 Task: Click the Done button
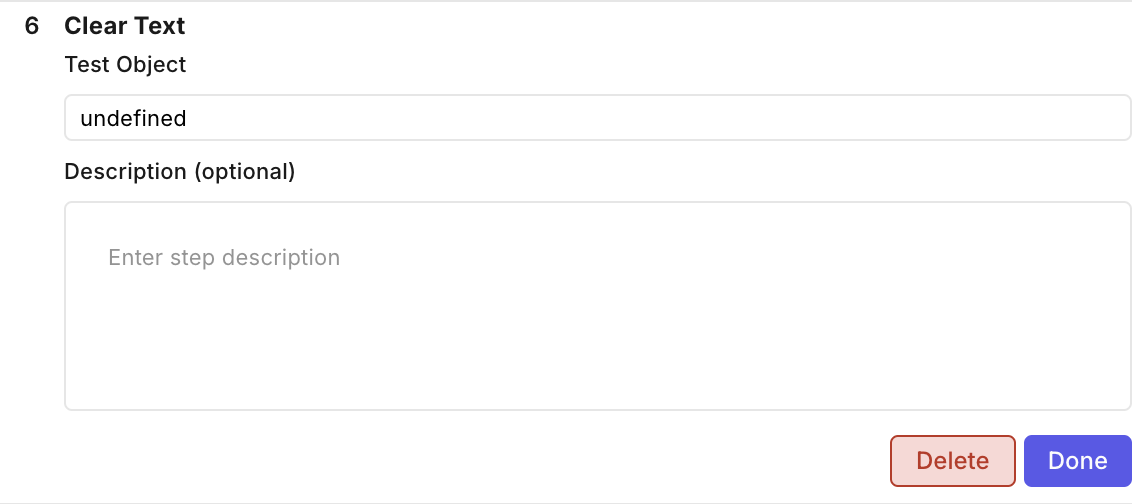pos(1077,461)
